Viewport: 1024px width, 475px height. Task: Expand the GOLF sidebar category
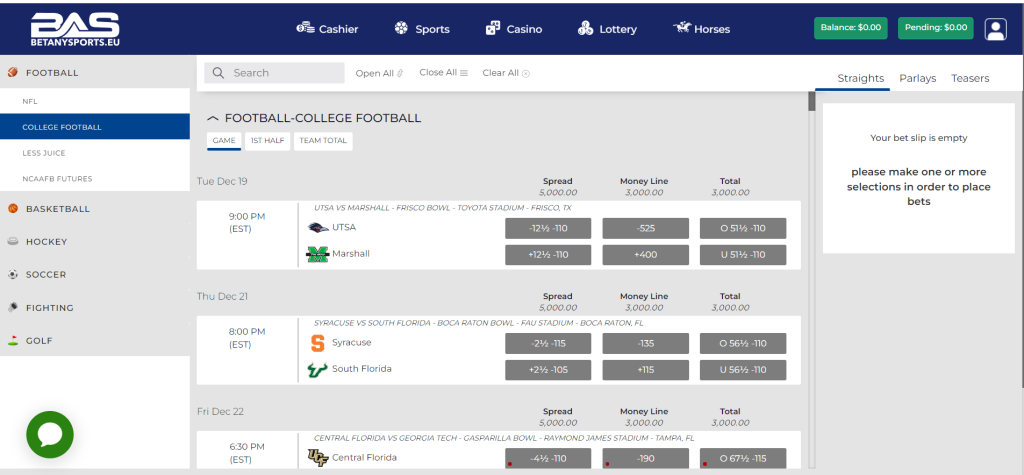point(95,340)
